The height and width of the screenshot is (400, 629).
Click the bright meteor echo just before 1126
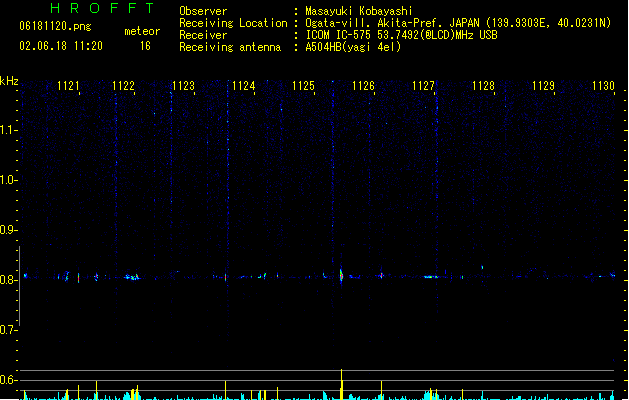pyautogui.click(x=341, y=275)
